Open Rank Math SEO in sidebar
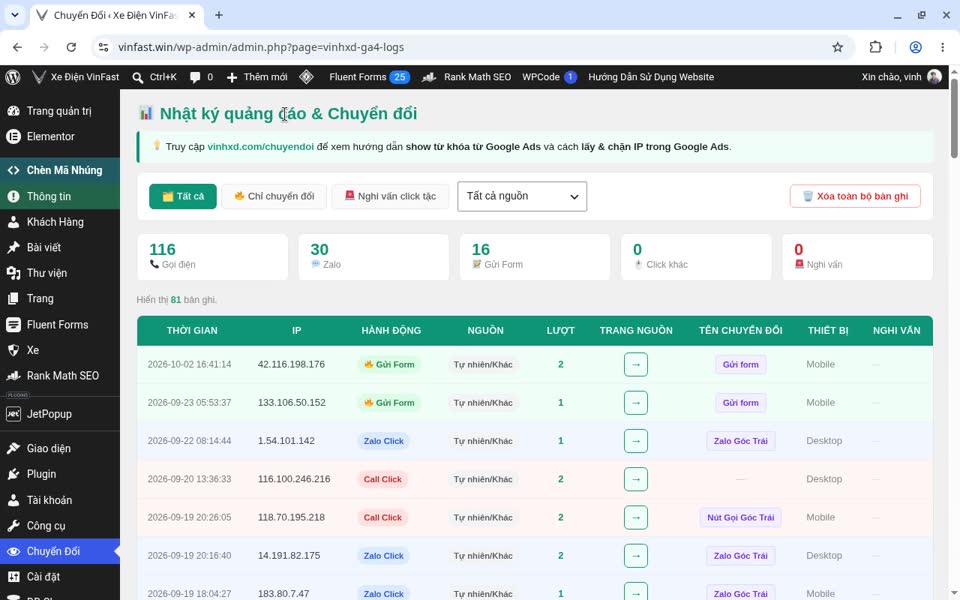This screenshot has height=600, width=960. tap(60, 376)
